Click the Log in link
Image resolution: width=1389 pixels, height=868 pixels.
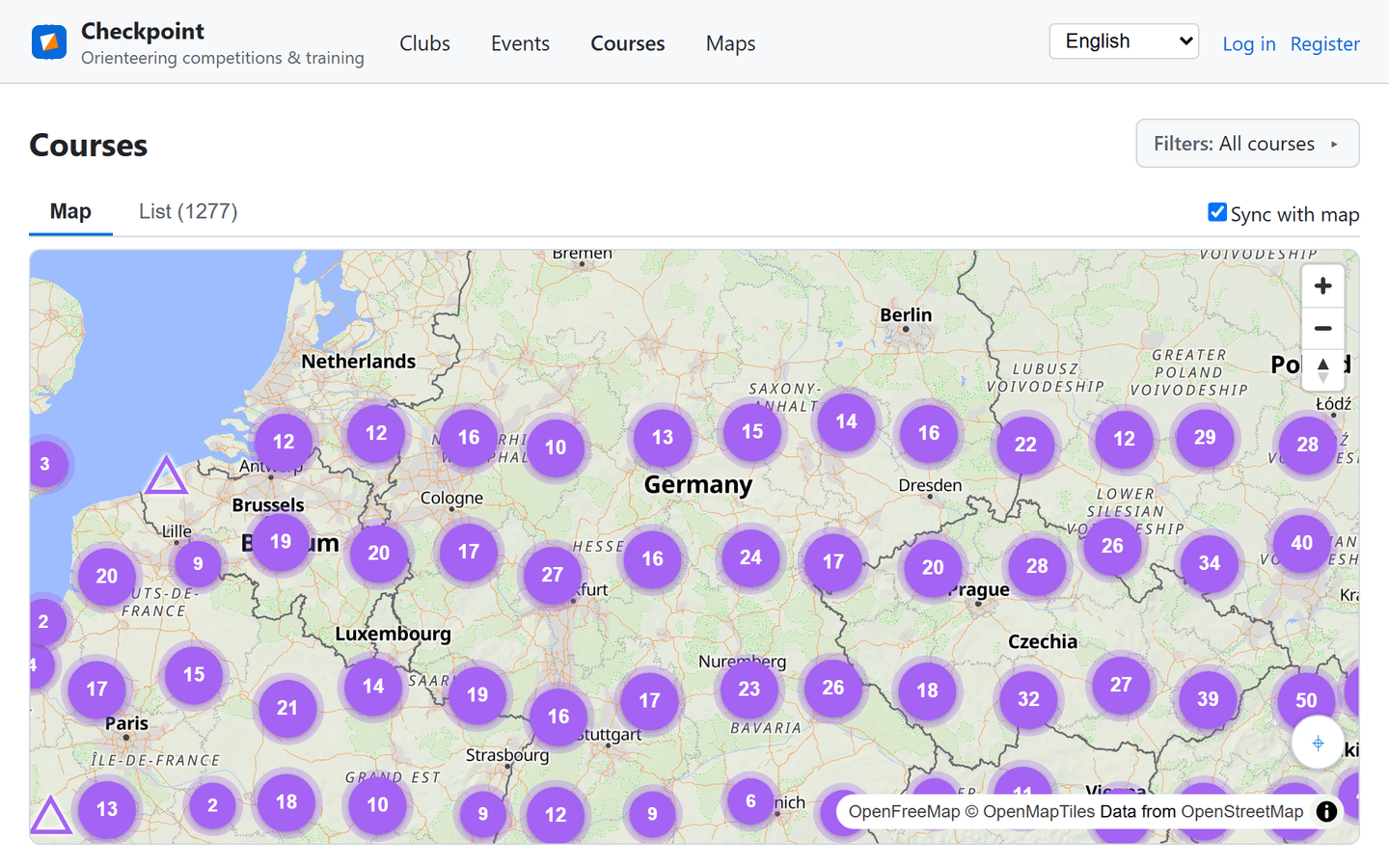click(1249, 43)
